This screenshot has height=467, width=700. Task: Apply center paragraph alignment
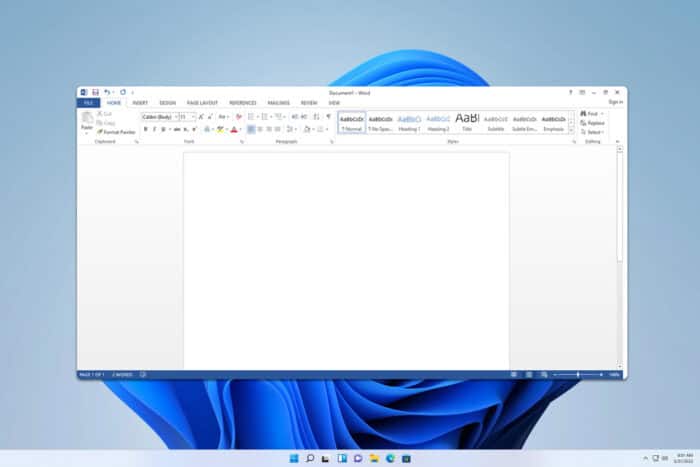click(260, 129)
